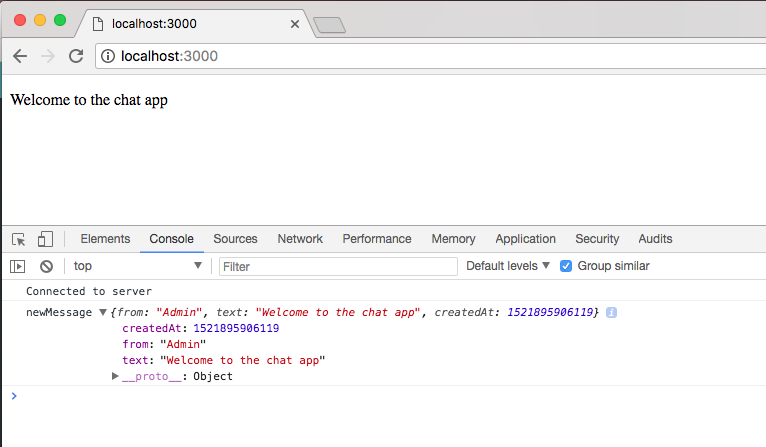Open the Default levels dropdown
Viewport: 766px width, 447px height.
(x=508, y=266)
